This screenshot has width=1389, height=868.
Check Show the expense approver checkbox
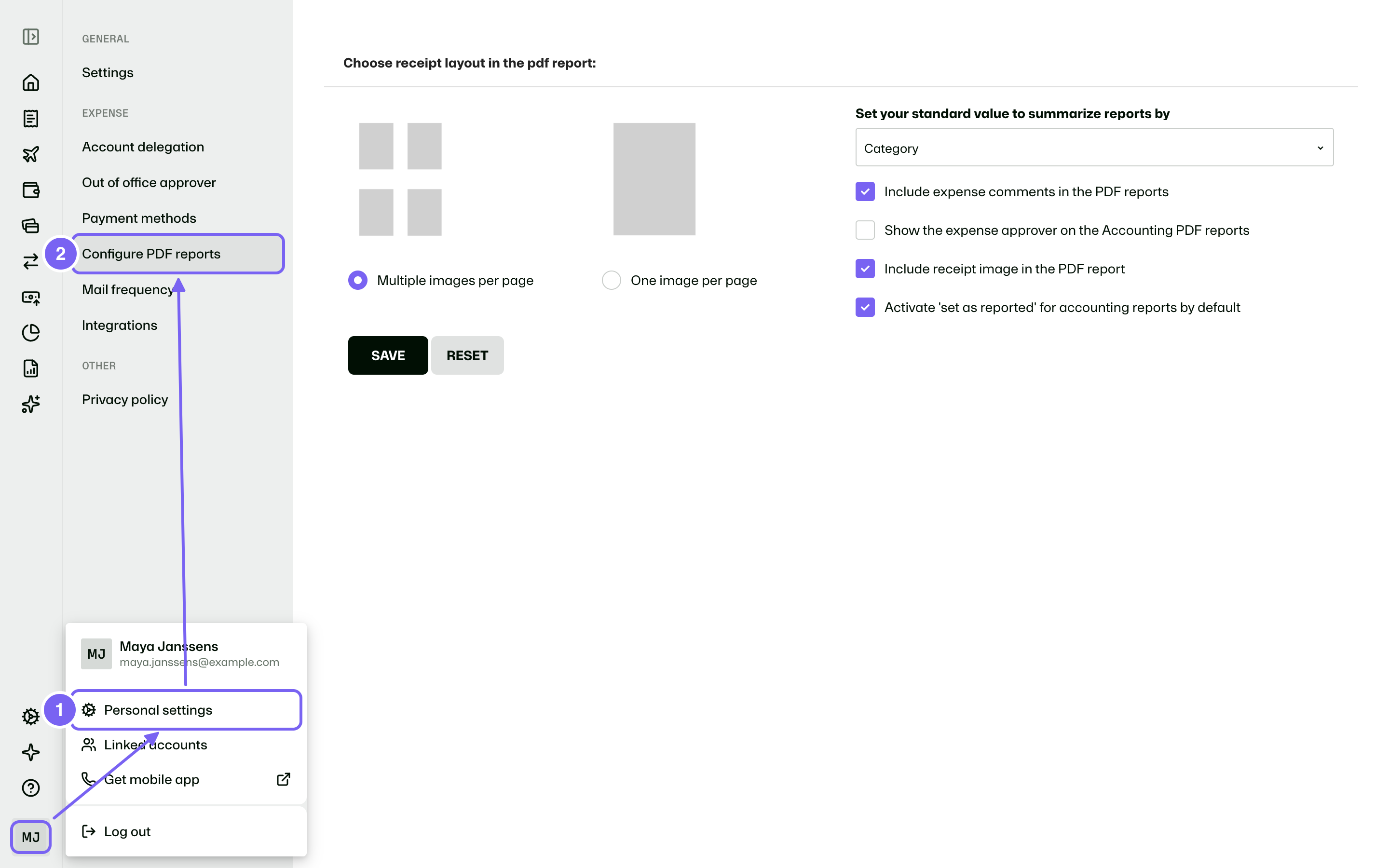[x=864, y=230]
